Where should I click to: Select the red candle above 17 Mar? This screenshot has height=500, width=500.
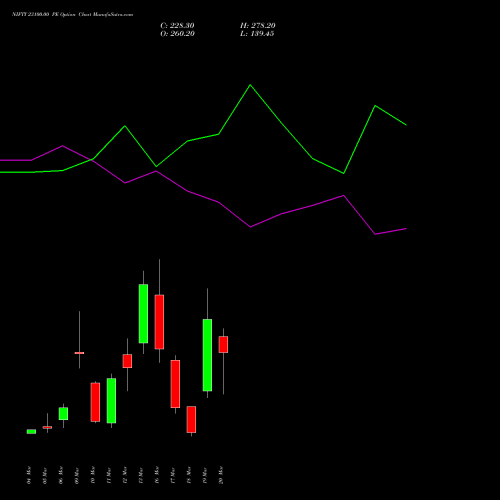pyautogui.click(x=175, y=384)
